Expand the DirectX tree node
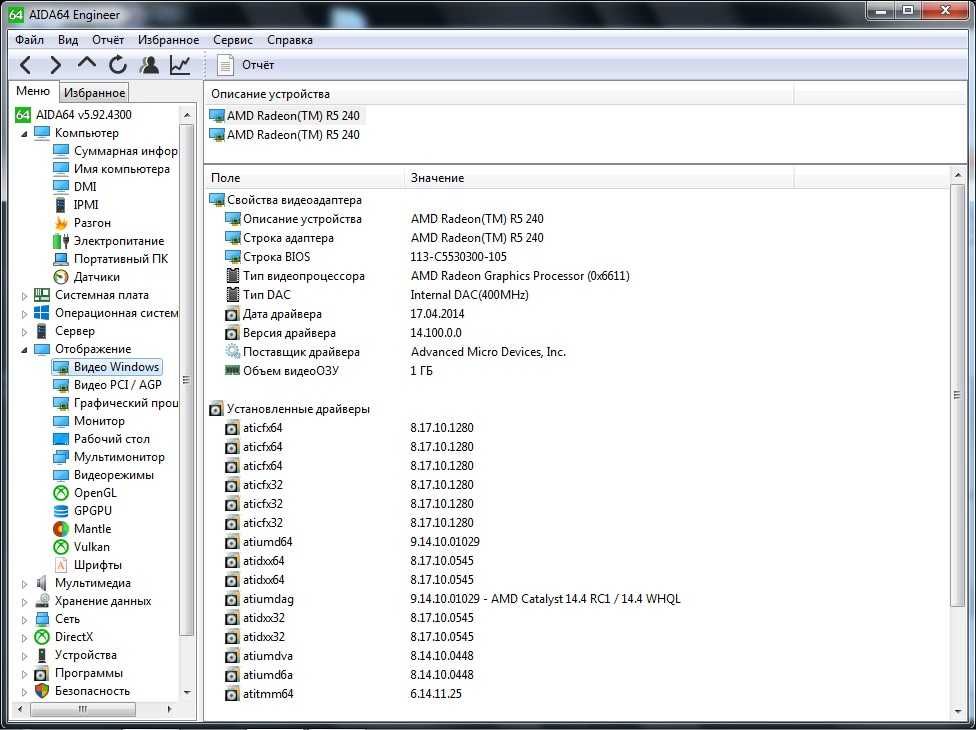Viewport: 976px width, 730px height. click(24, 637)
